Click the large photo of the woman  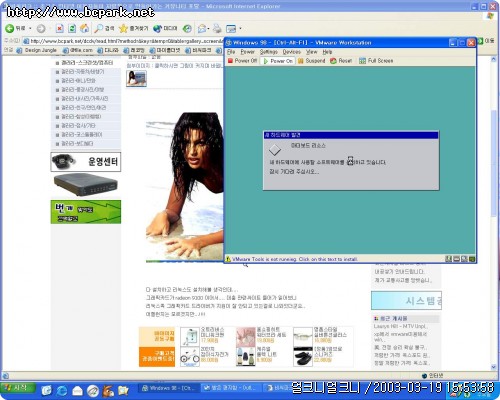coord(185,187)
